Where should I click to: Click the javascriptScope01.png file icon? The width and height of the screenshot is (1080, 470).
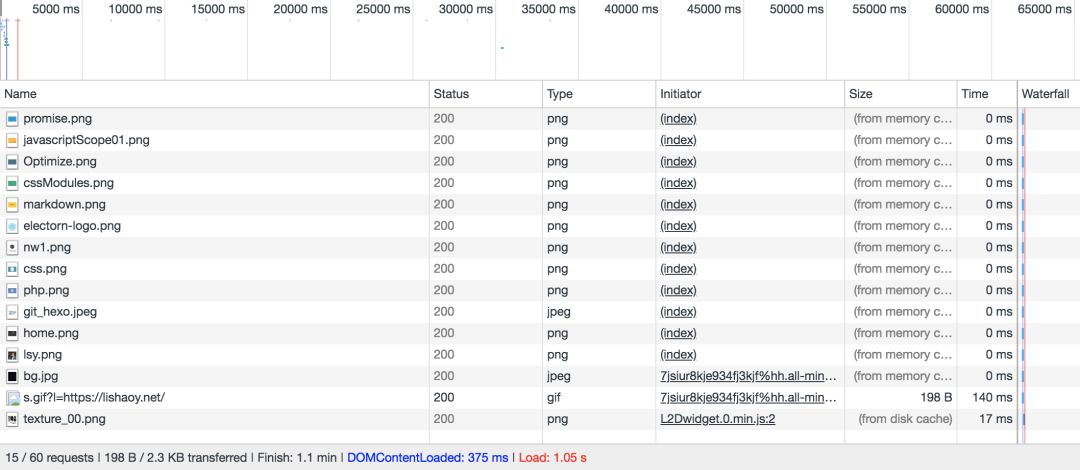12,140
